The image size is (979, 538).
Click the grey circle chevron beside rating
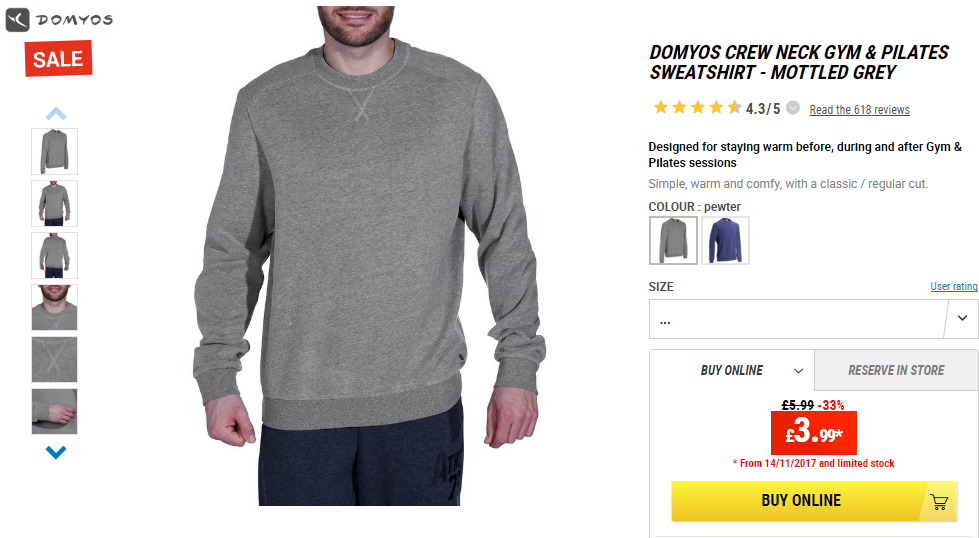[x=792, y=108]
